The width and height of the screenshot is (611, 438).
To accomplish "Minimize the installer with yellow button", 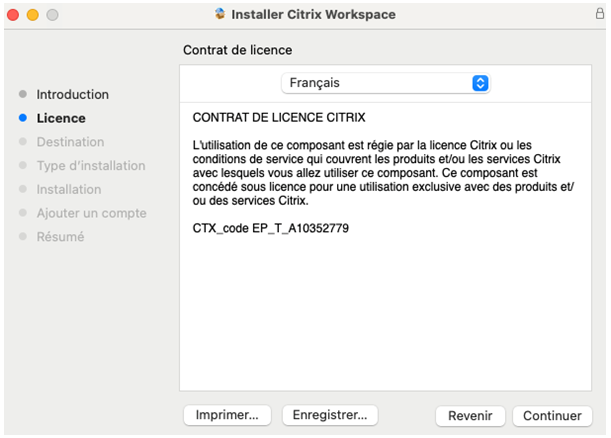I will tap(33, 15).
